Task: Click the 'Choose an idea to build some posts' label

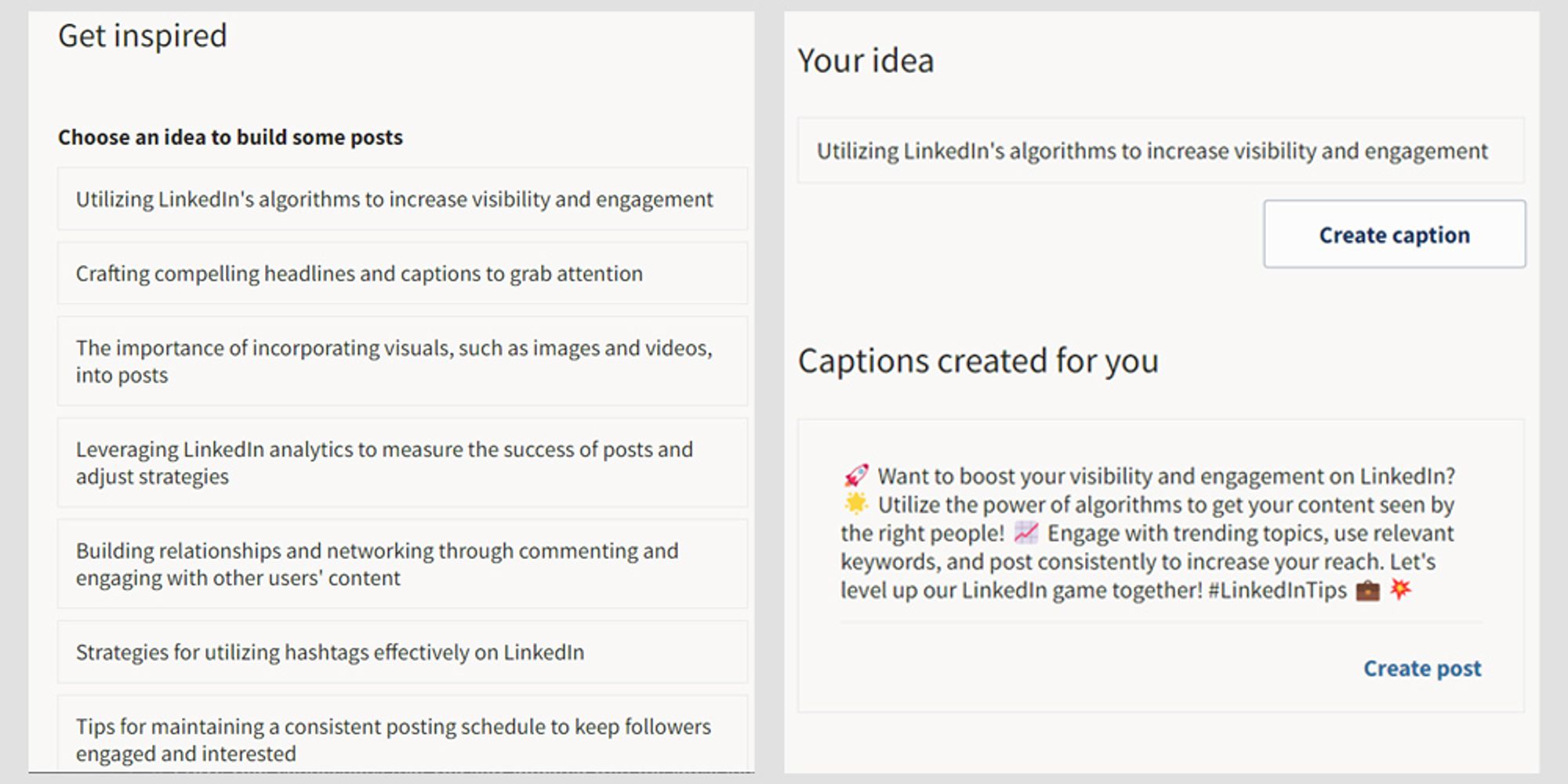Action: tap(230, 137)
